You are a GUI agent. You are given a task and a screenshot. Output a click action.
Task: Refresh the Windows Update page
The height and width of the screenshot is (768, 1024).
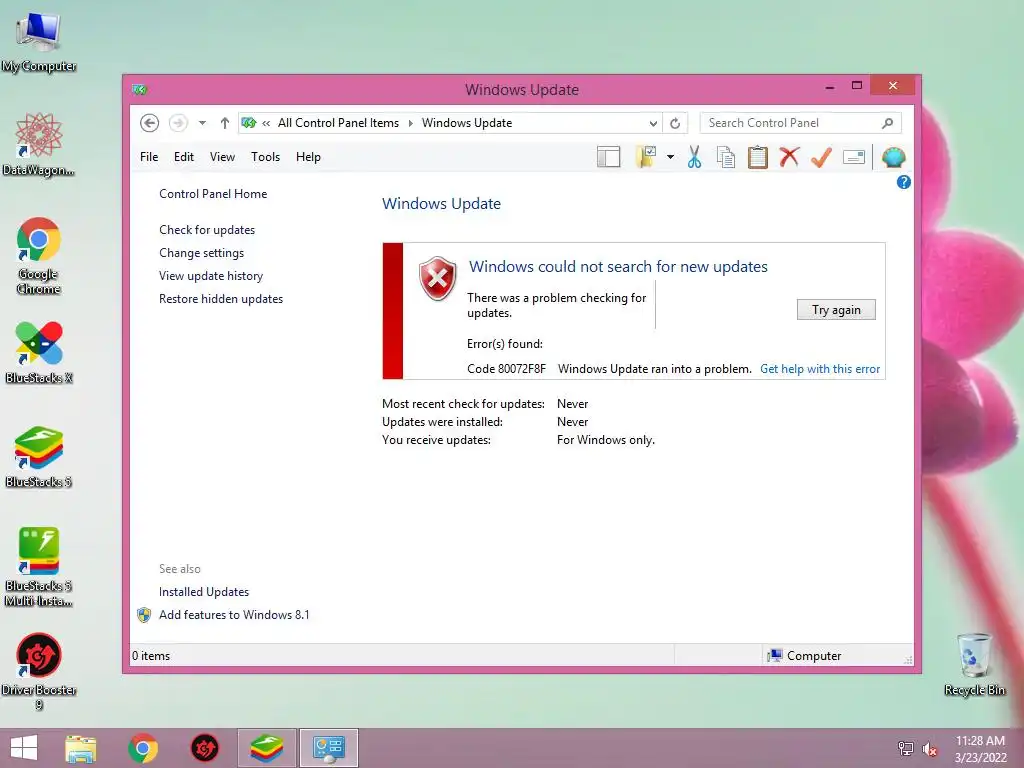click(675, 123)
